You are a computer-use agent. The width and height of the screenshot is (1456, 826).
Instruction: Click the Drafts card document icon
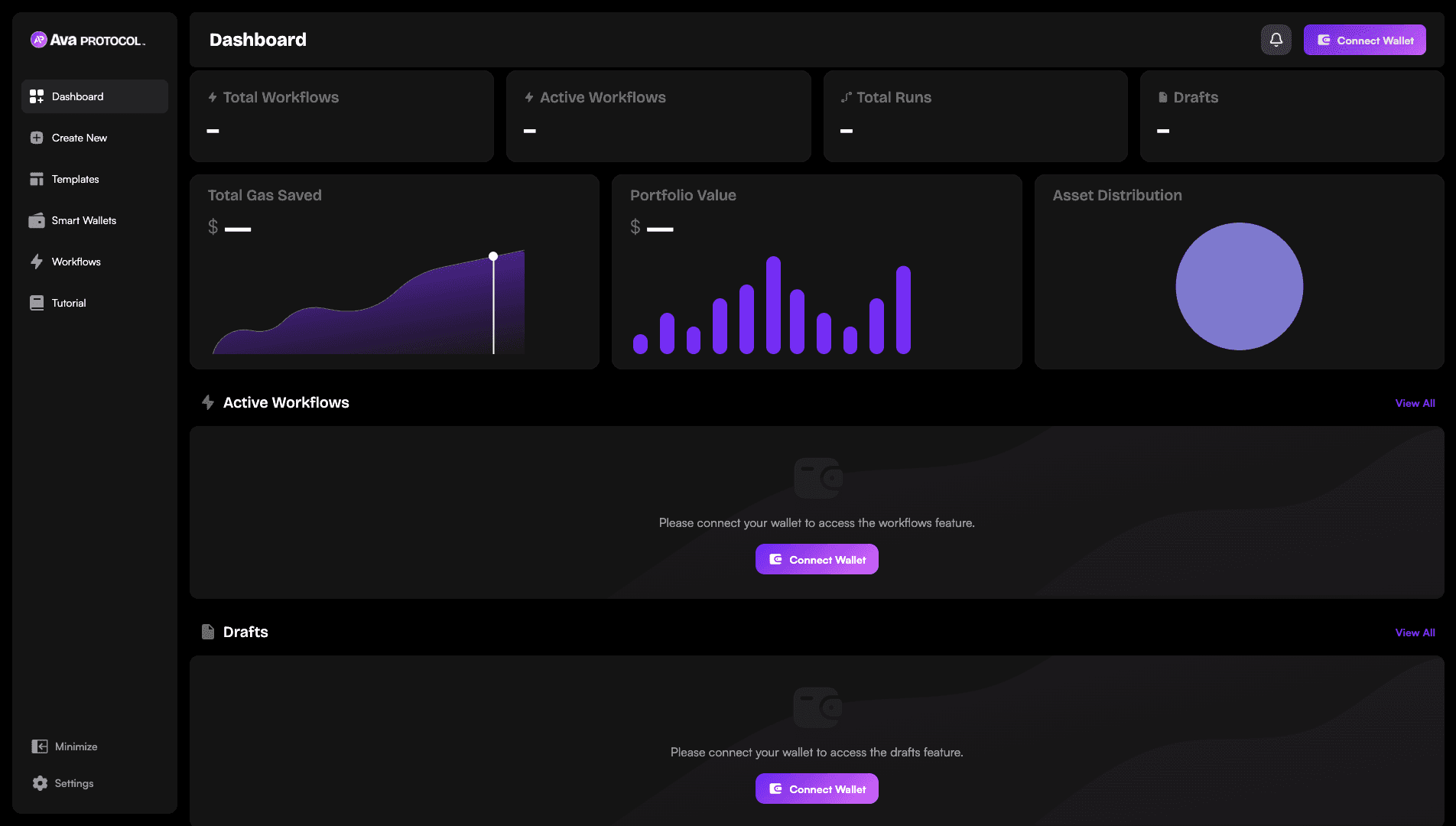coord(1162,97)
